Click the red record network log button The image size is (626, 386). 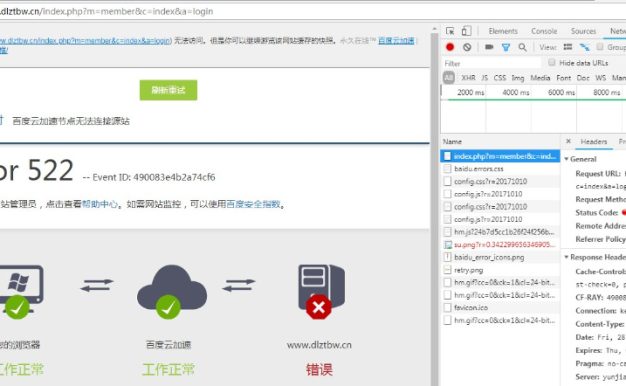pyautogui.click(x=450, y=47)
